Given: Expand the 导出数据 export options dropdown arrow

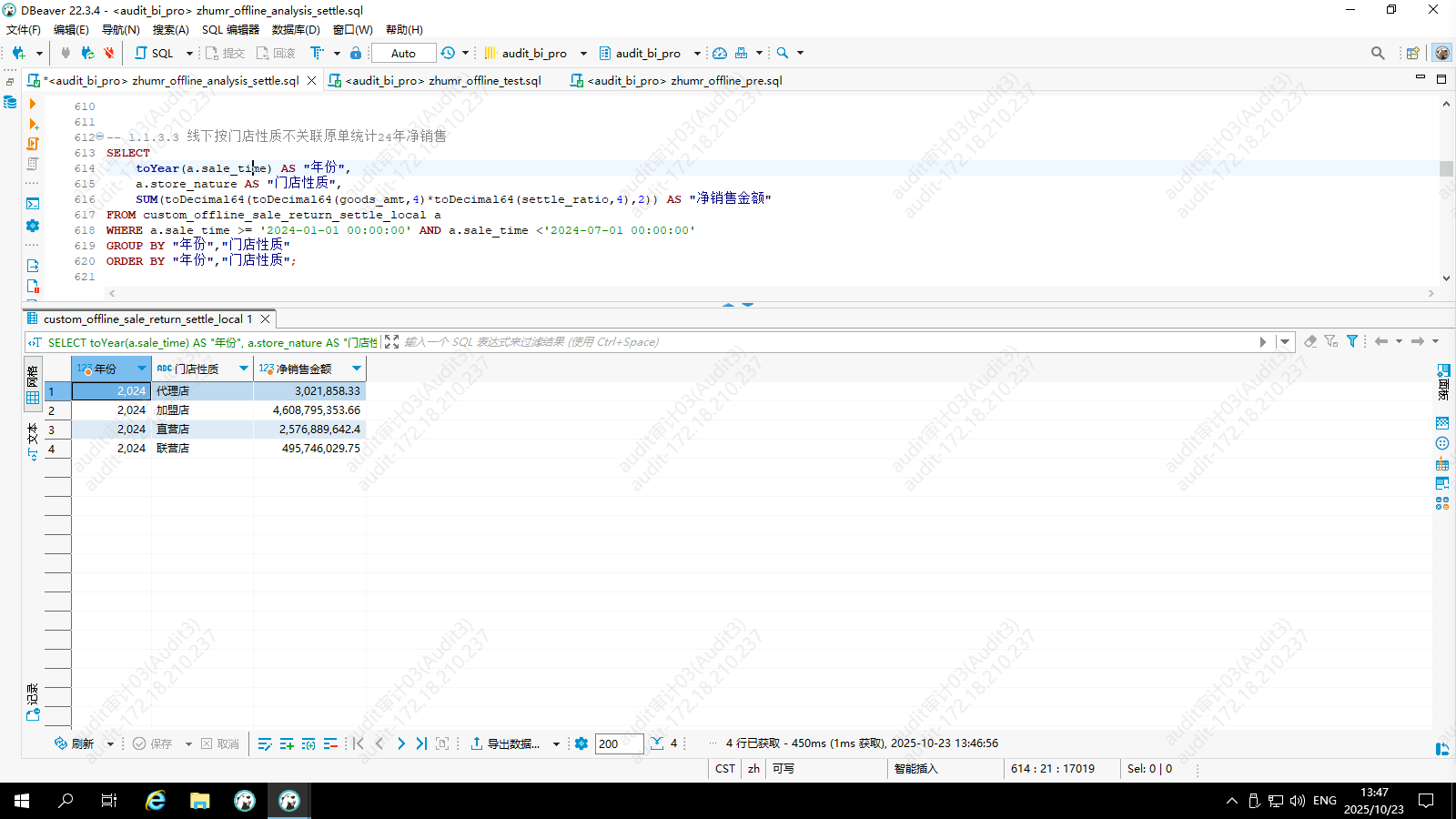Looking at the screenshot, I should [556, 744].
